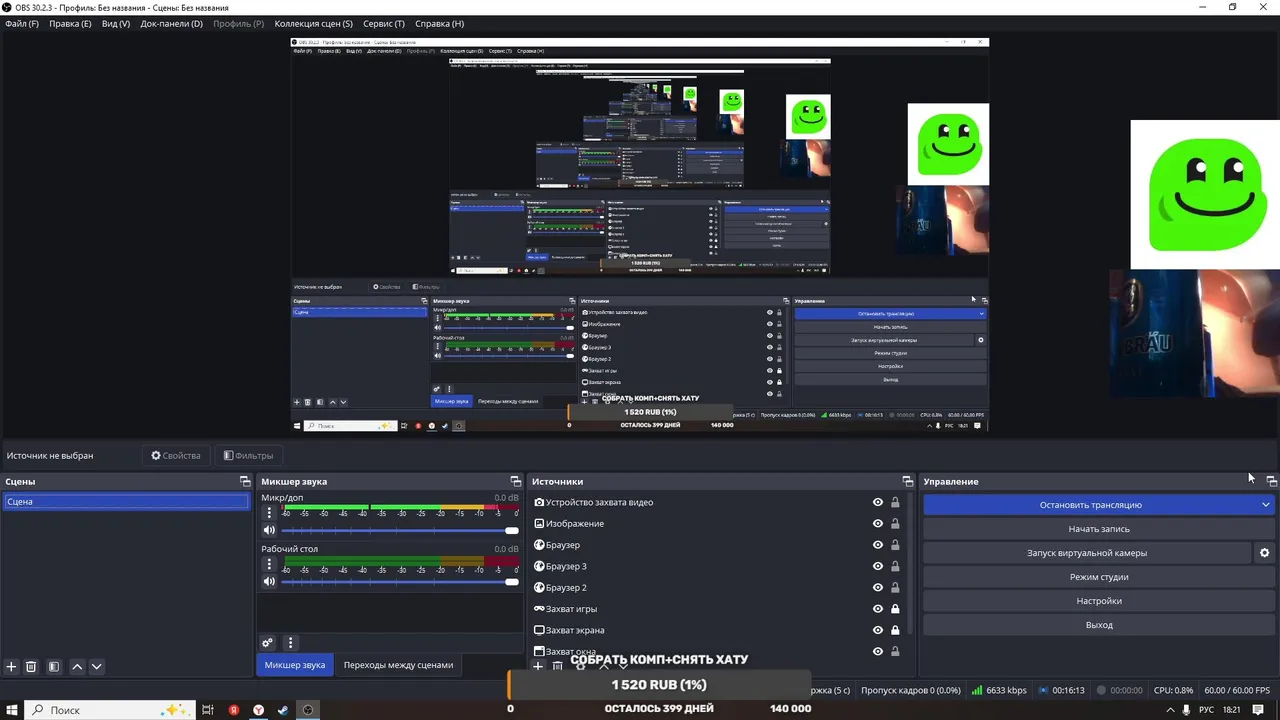Open the Вид menu
The image size is (1280, 720).
116,24
